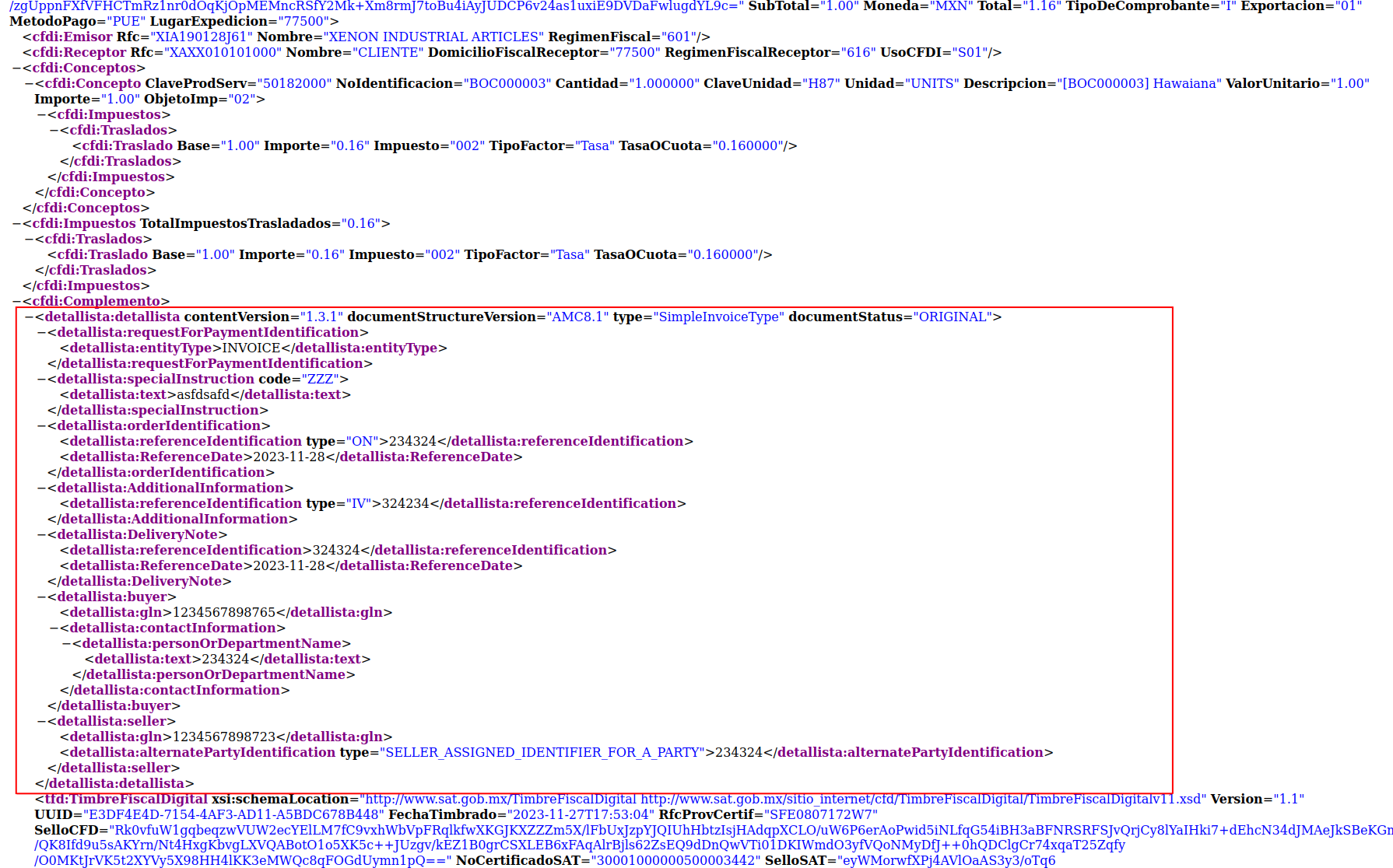Screen dimensions: 1393x868
Task: Collapse the detallista:buyer node
Action: 41,597
